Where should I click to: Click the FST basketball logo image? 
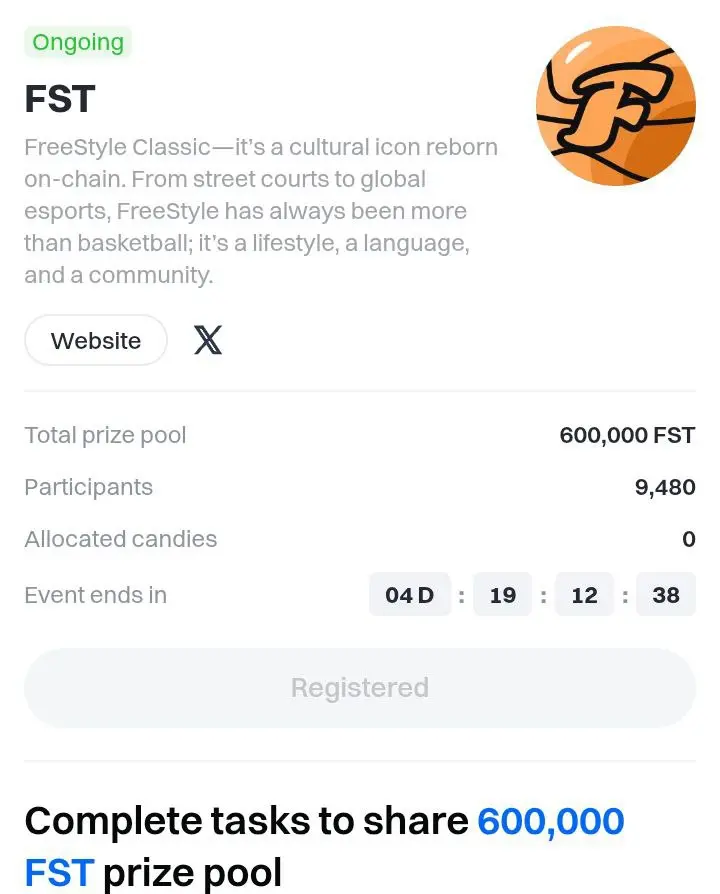pyautogui.click(x=616, y=105)
